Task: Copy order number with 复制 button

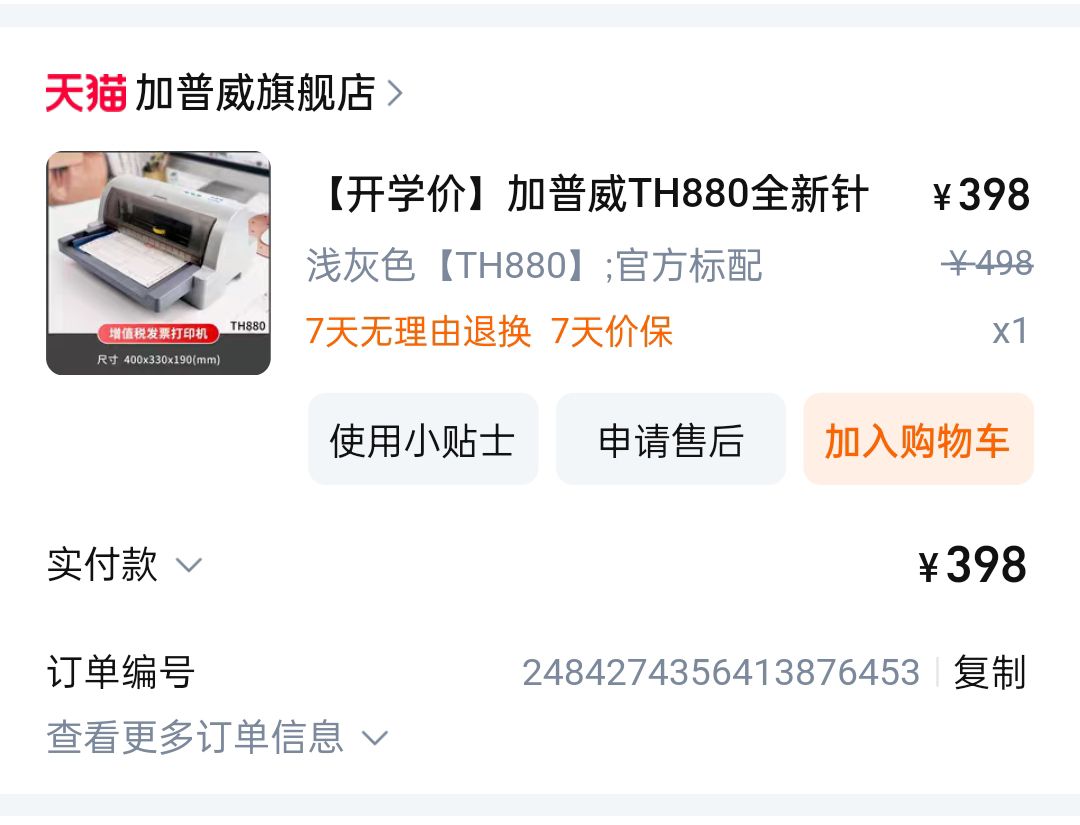Action: pos(990,672)
